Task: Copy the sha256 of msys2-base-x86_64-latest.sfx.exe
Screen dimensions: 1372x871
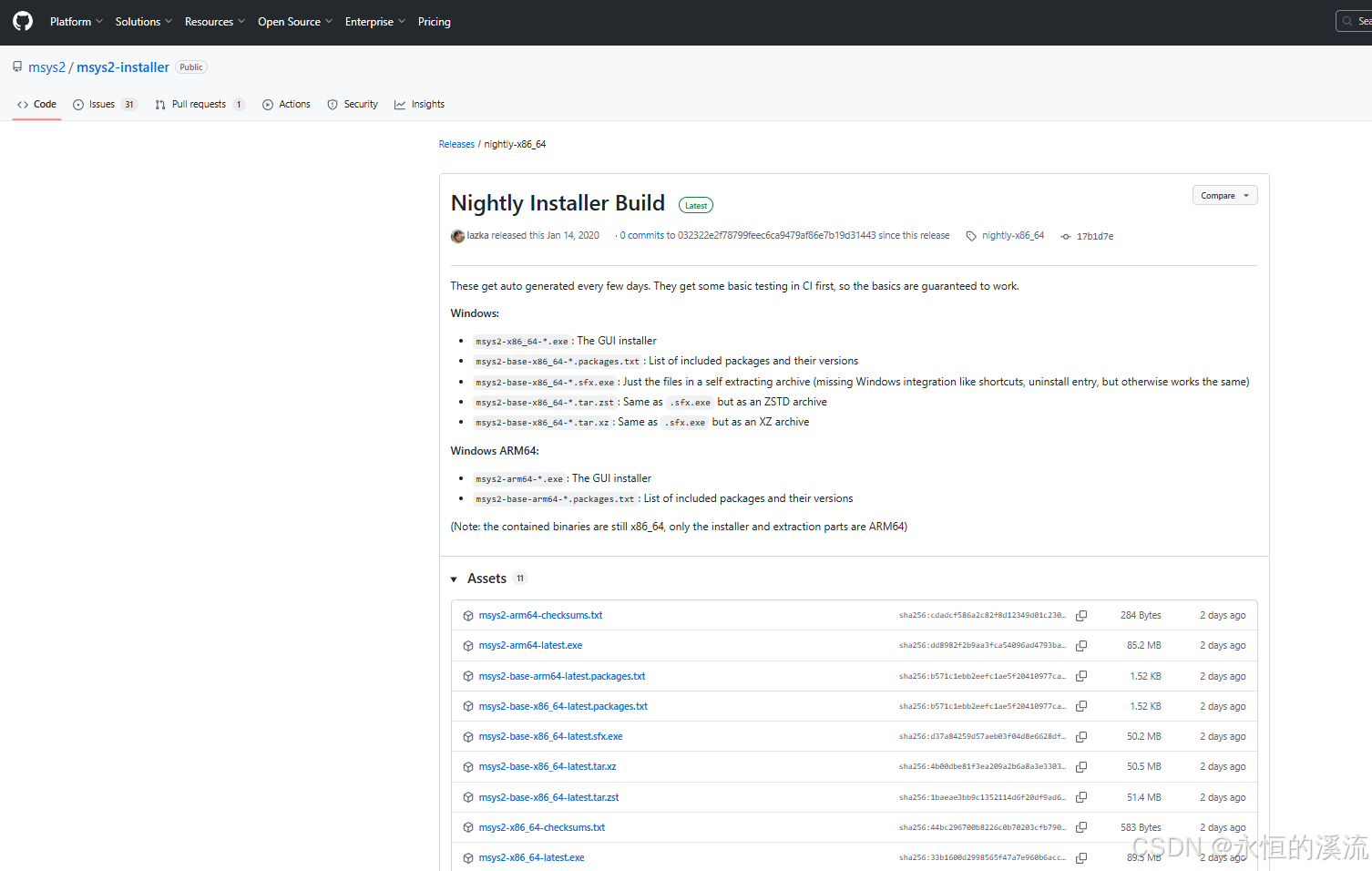Action: click(x=1081, y=737)
